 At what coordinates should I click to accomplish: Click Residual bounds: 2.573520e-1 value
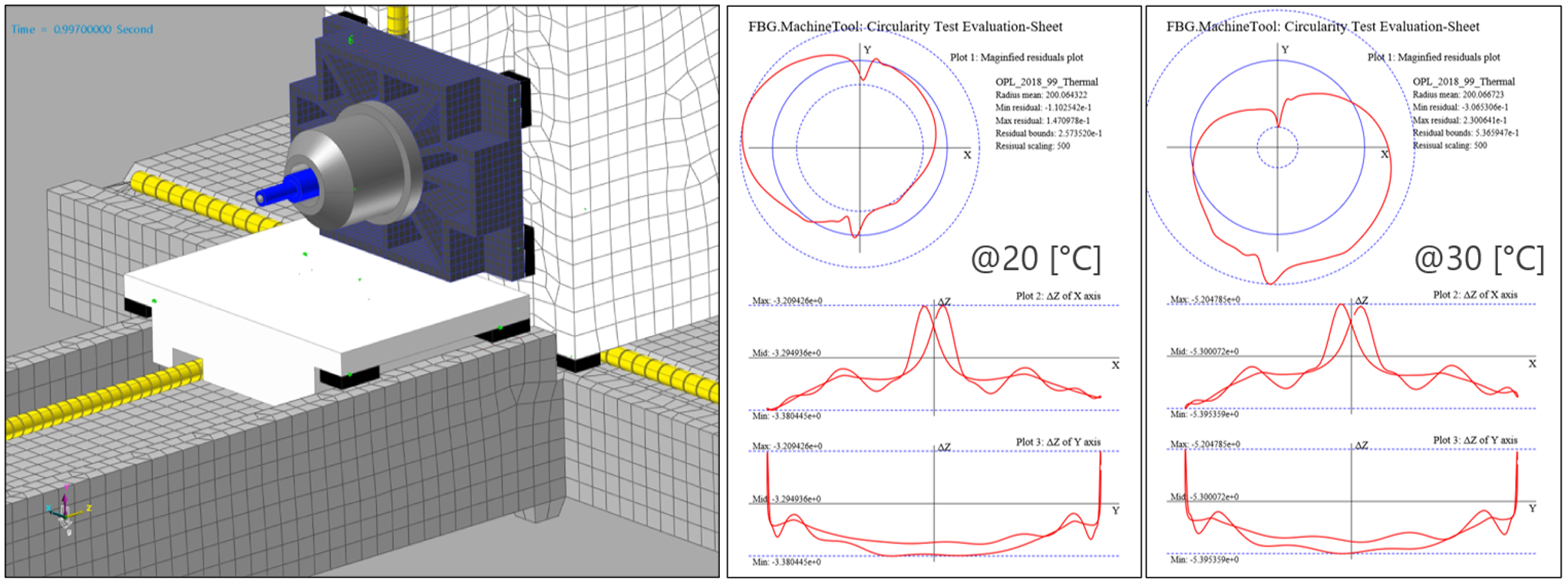click(x=1048, y=133)
